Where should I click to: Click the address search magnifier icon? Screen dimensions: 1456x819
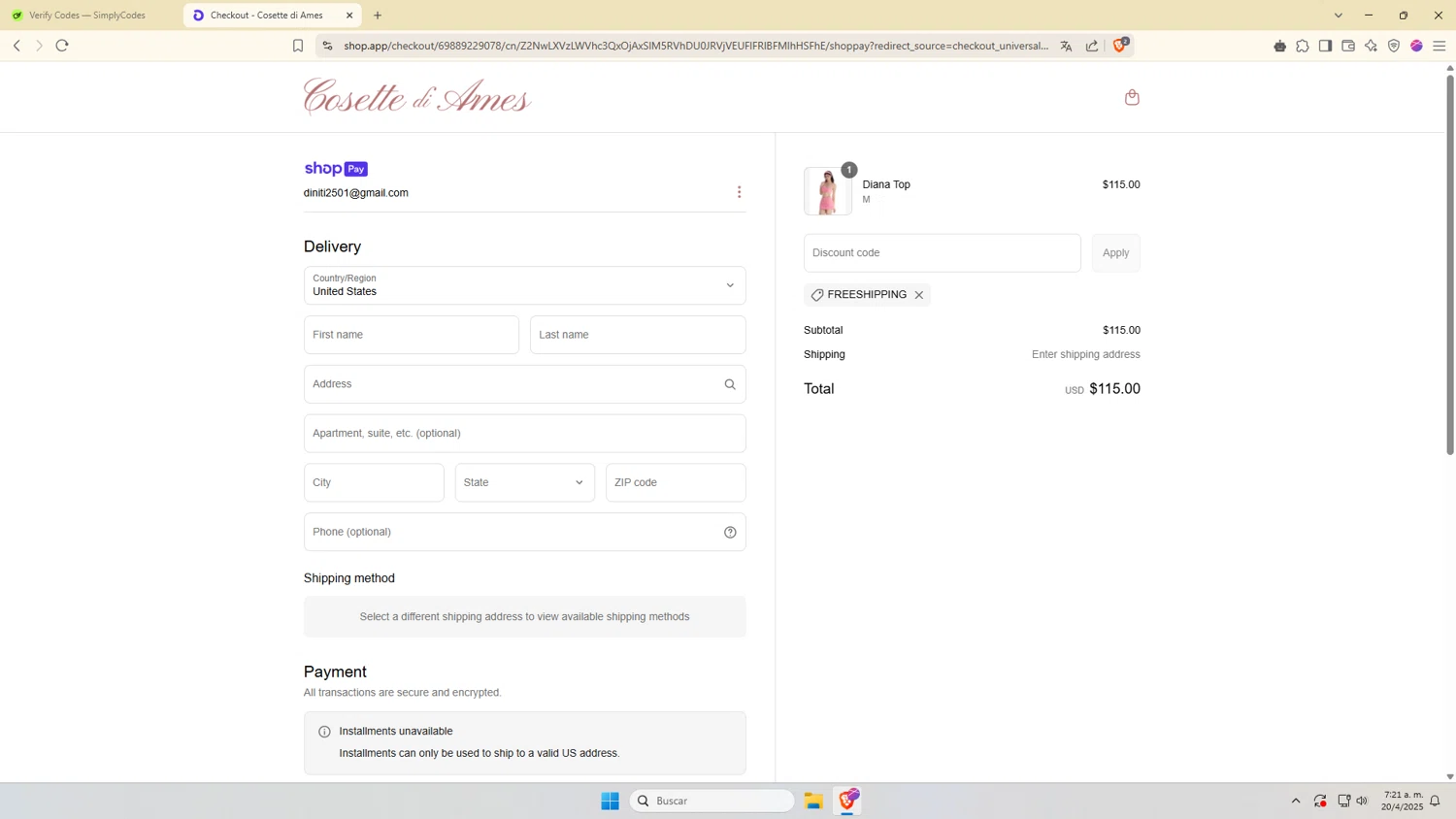coord(730,384)
